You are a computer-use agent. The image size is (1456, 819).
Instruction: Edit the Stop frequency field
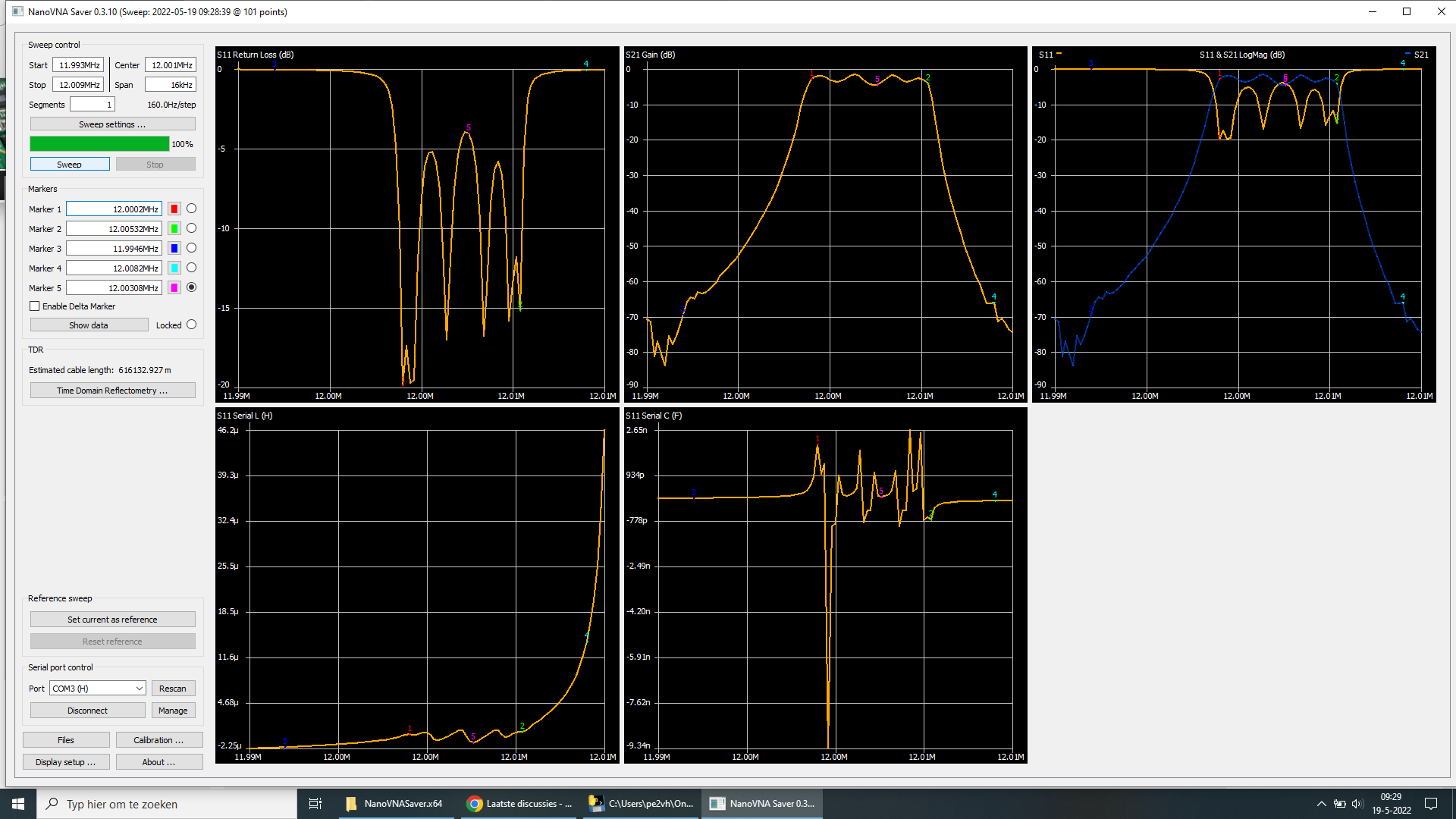tap(78, 85)
